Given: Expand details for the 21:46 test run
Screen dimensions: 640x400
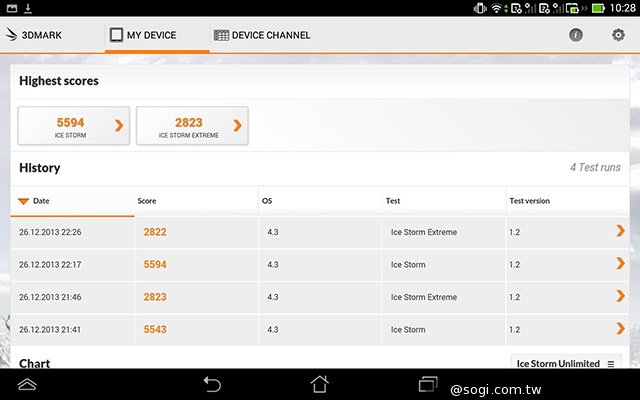Looking at the screenshot, I should tap(620, 297).
